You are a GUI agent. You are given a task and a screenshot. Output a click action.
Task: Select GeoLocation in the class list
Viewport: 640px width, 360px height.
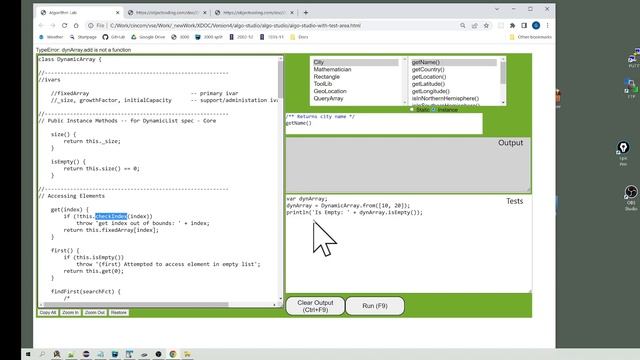(x=355, y=91)
